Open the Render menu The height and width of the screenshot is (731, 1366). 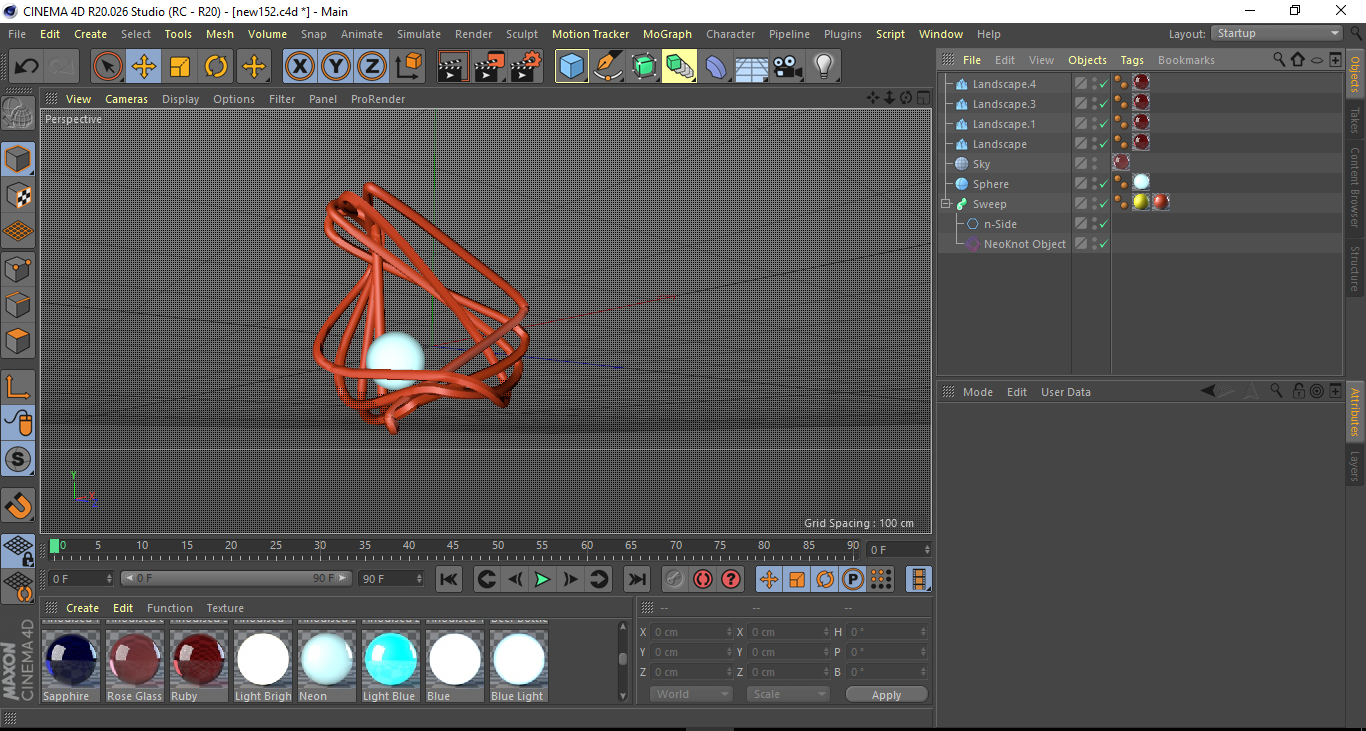(474, 34)
